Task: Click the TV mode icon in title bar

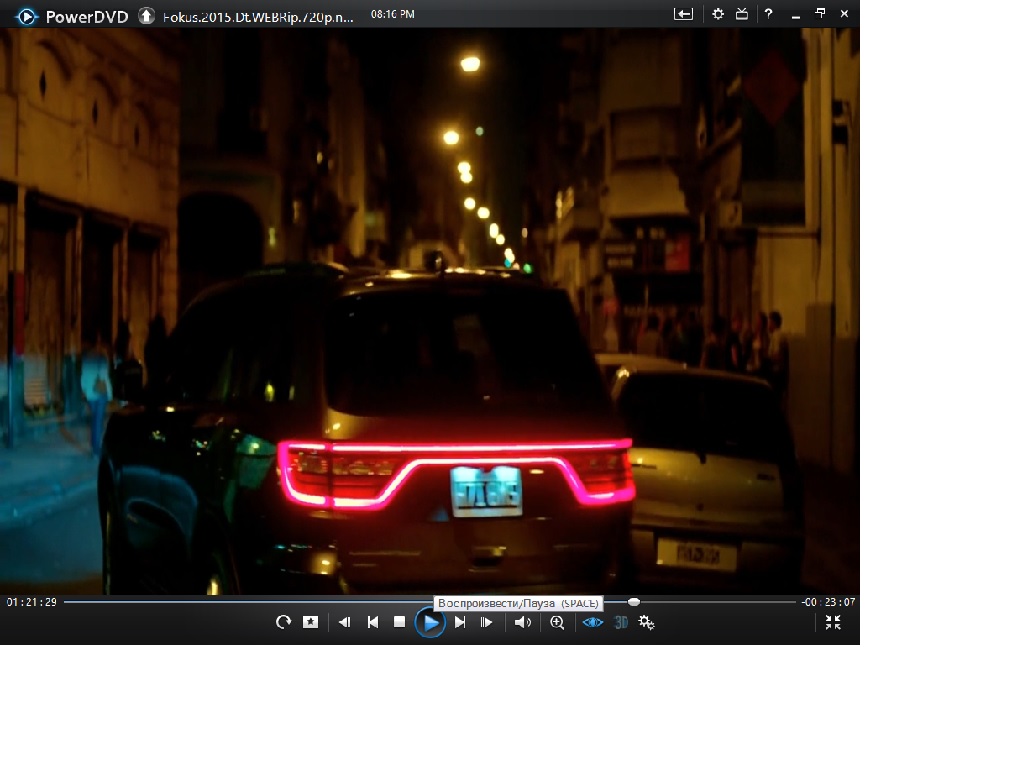Action: tap(742, 14)
